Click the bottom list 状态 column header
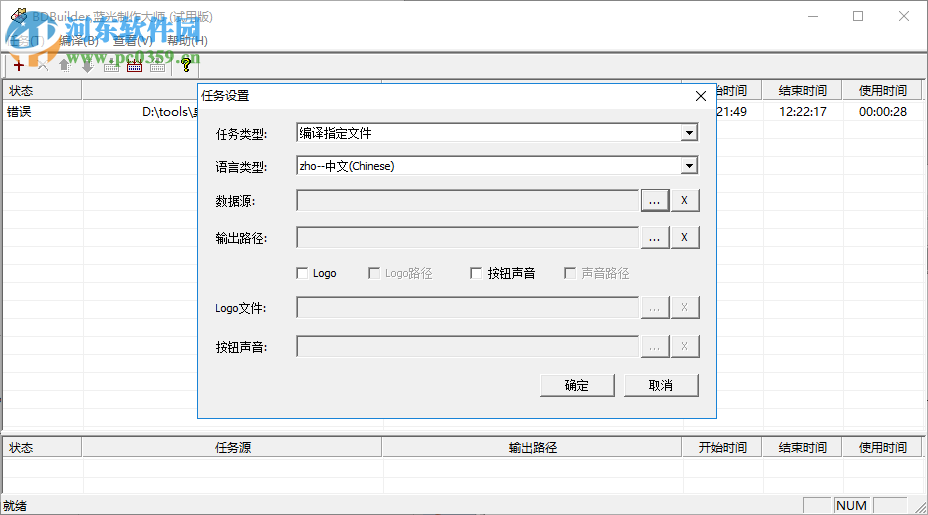Screen dimensions: 928x515 tap(42, 448)
